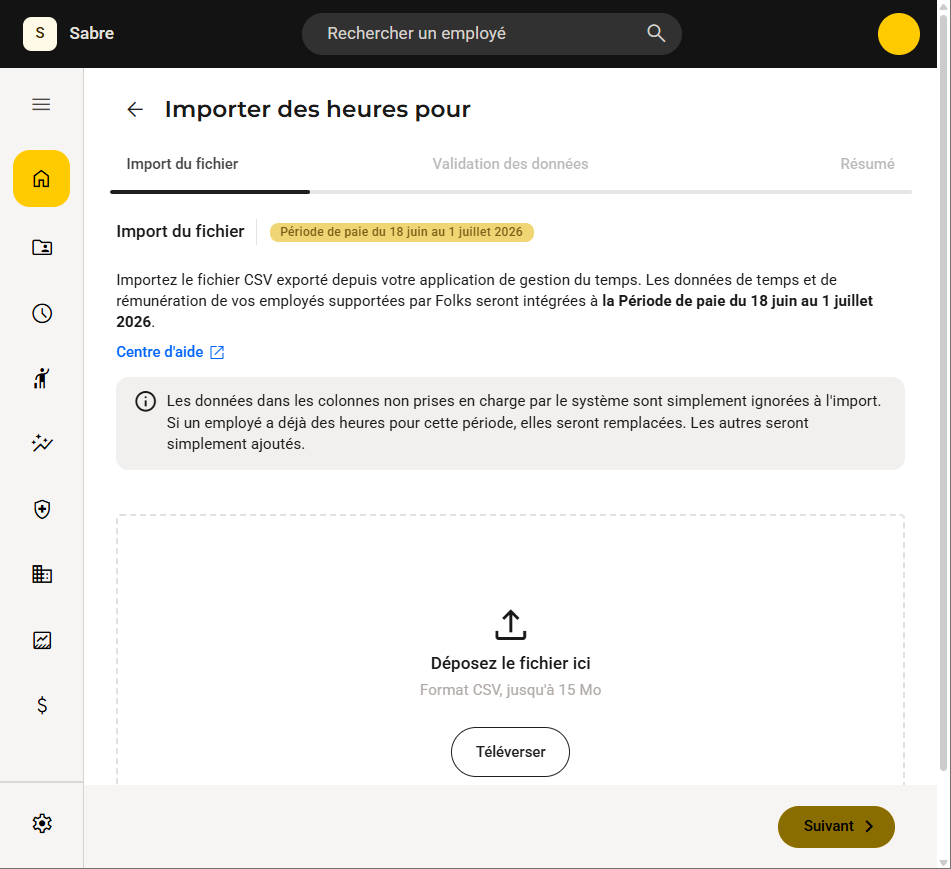
Task: Click the Téléverser button
Action: point(510,752)
